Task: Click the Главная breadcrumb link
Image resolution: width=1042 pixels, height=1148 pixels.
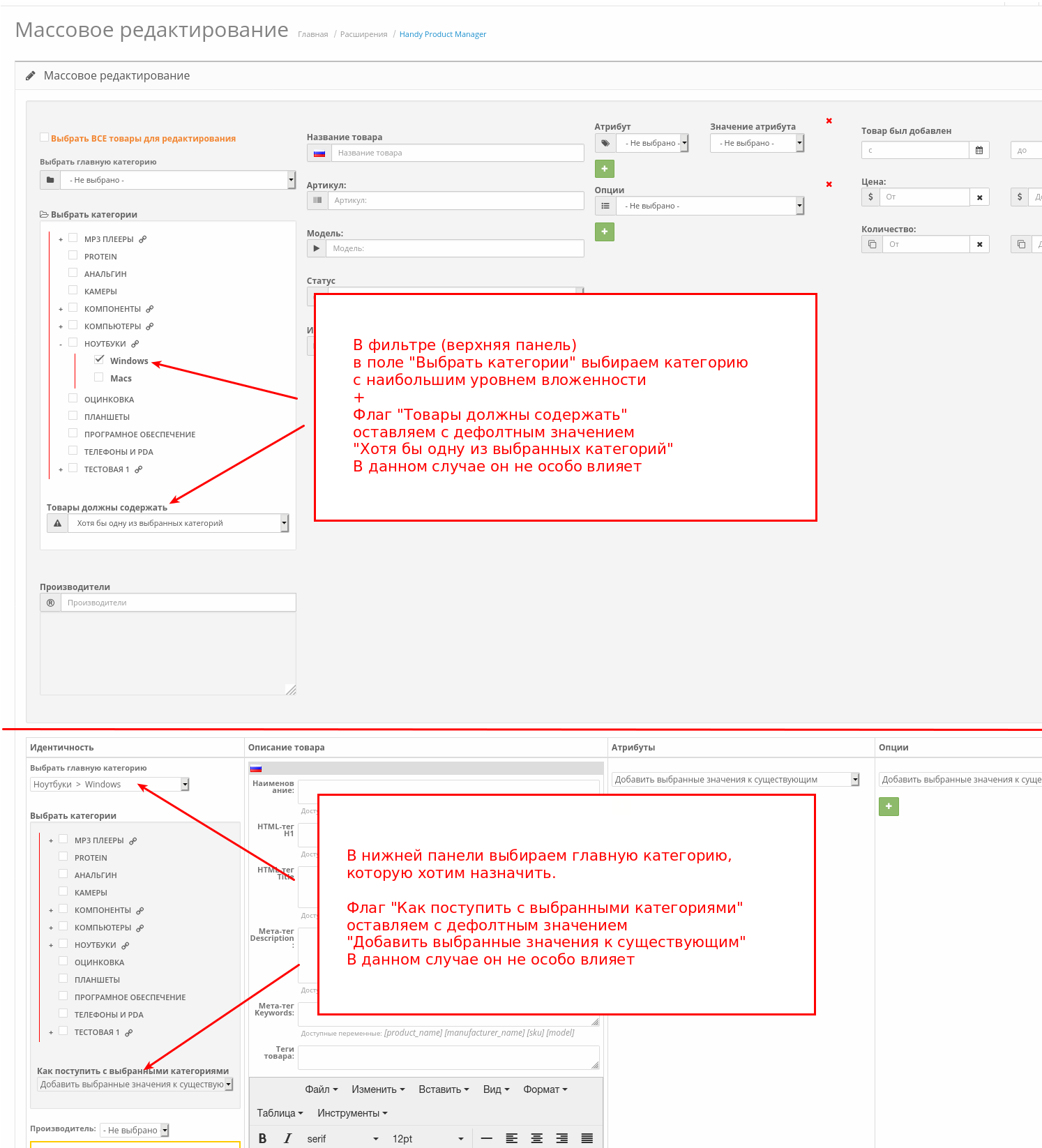Action: 312,34
